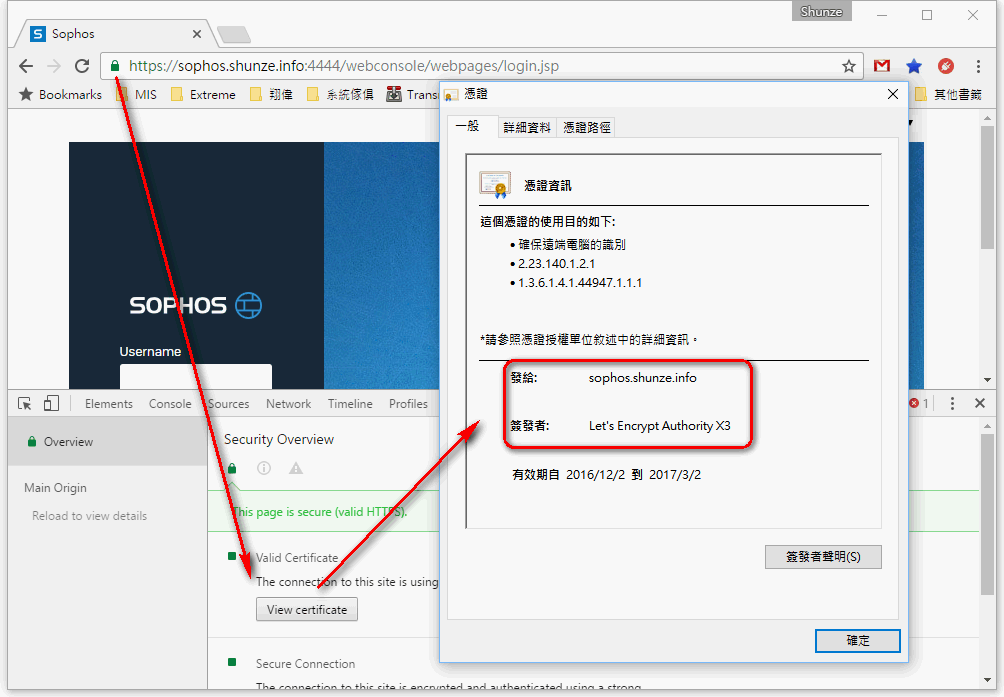Confirm the certificate dialog with 確定

(x=857, y=641)
